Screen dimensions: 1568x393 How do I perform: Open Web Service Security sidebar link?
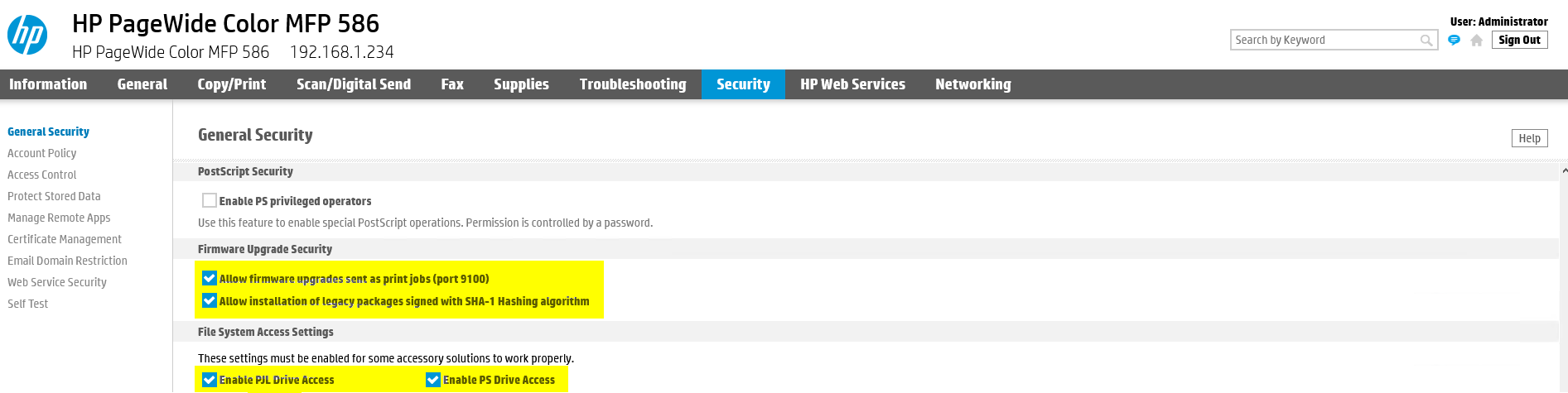point(57,282)
